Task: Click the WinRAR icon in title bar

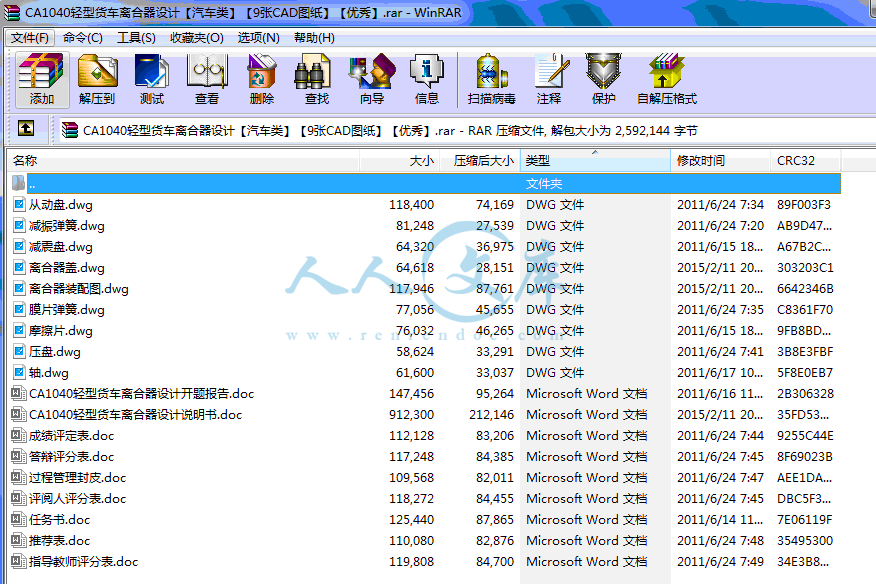Action: point(12,12)
